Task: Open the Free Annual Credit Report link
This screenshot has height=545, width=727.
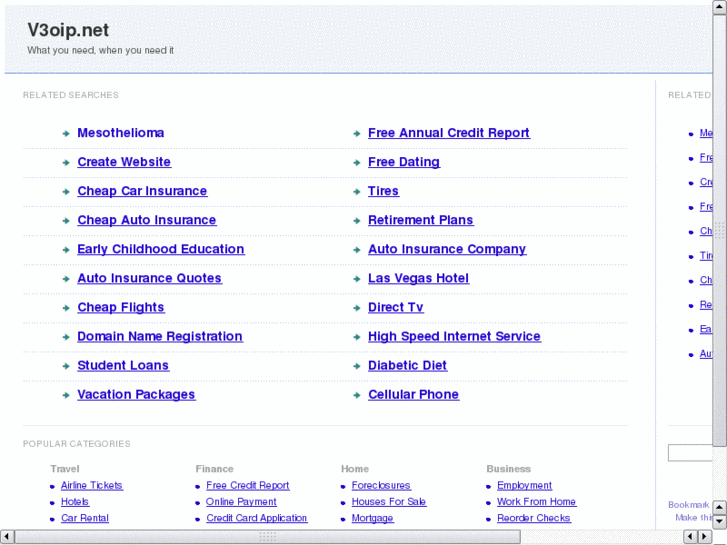Action: [448, 133]
